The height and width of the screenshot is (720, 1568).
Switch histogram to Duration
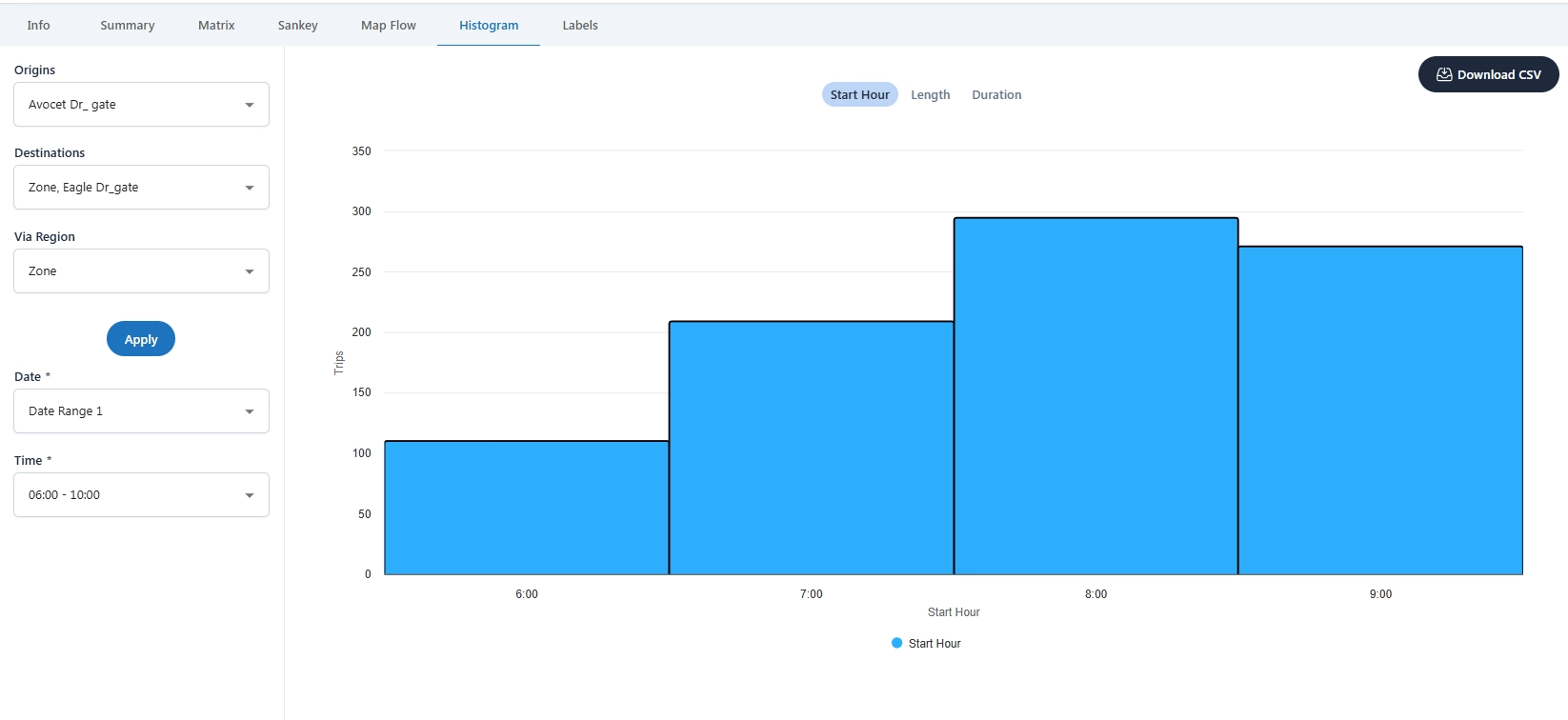[x=996, y=94]
